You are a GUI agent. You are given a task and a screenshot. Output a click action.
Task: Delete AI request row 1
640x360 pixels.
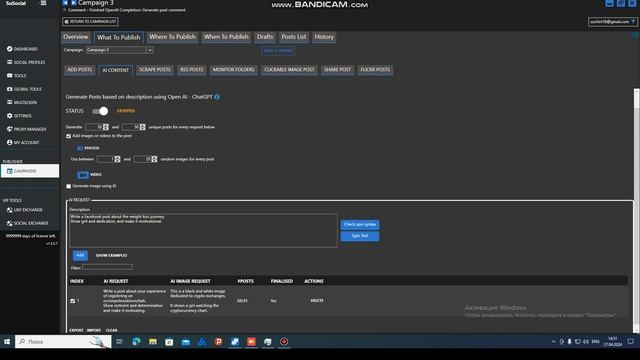tap(317, 301)
